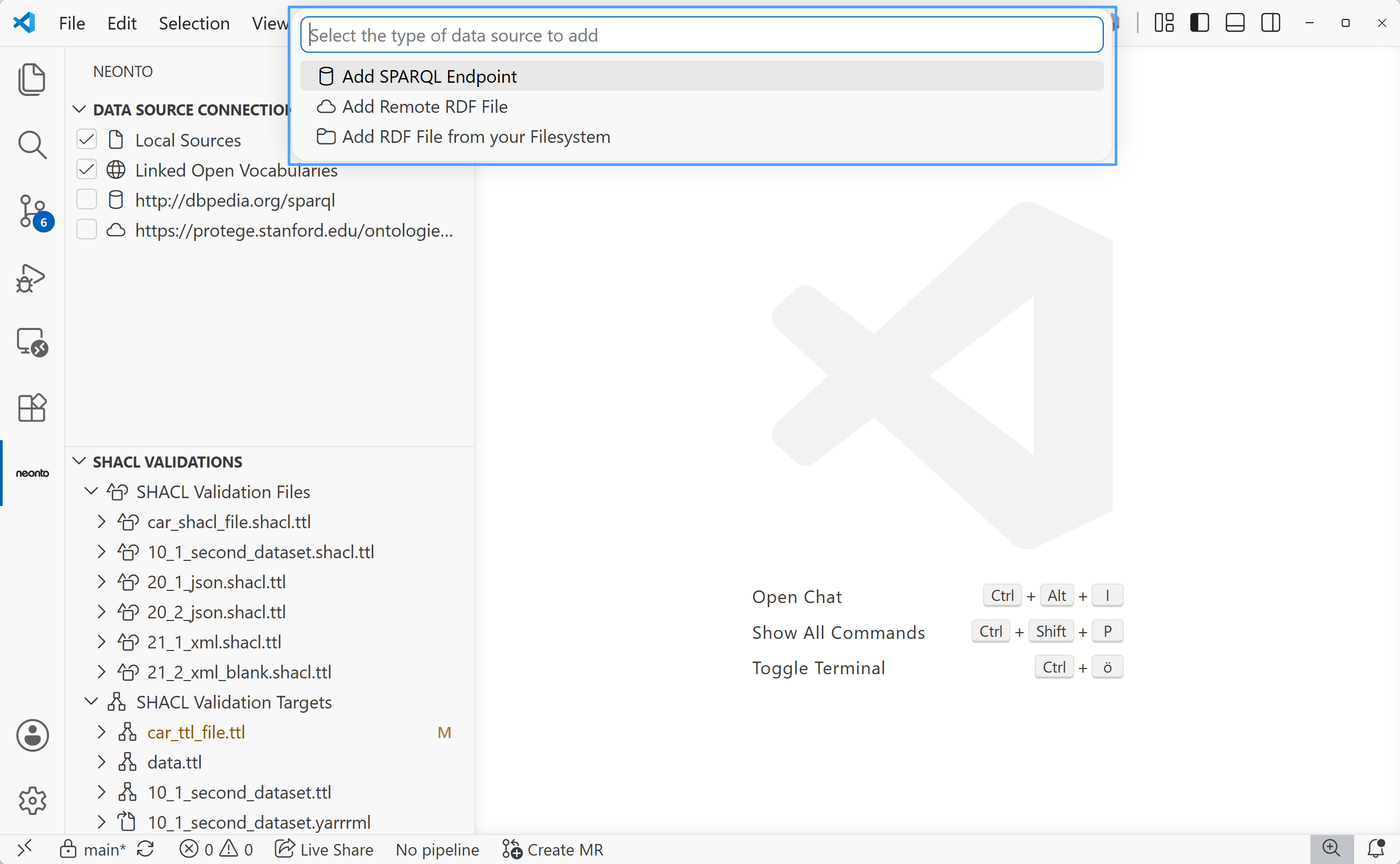Enable the http://dbpedia.org/sparql data source checkbox
The height and width of the screenshot is (864, 1400).
87,200
